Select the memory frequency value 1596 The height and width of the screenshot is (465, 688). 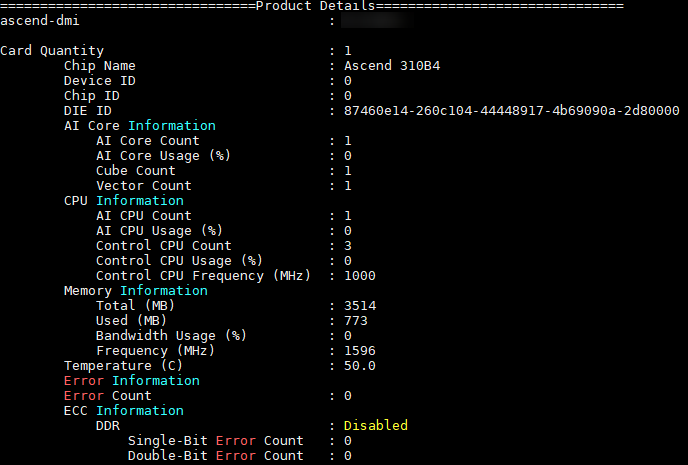pyautogui.click(x=360, y=351)
